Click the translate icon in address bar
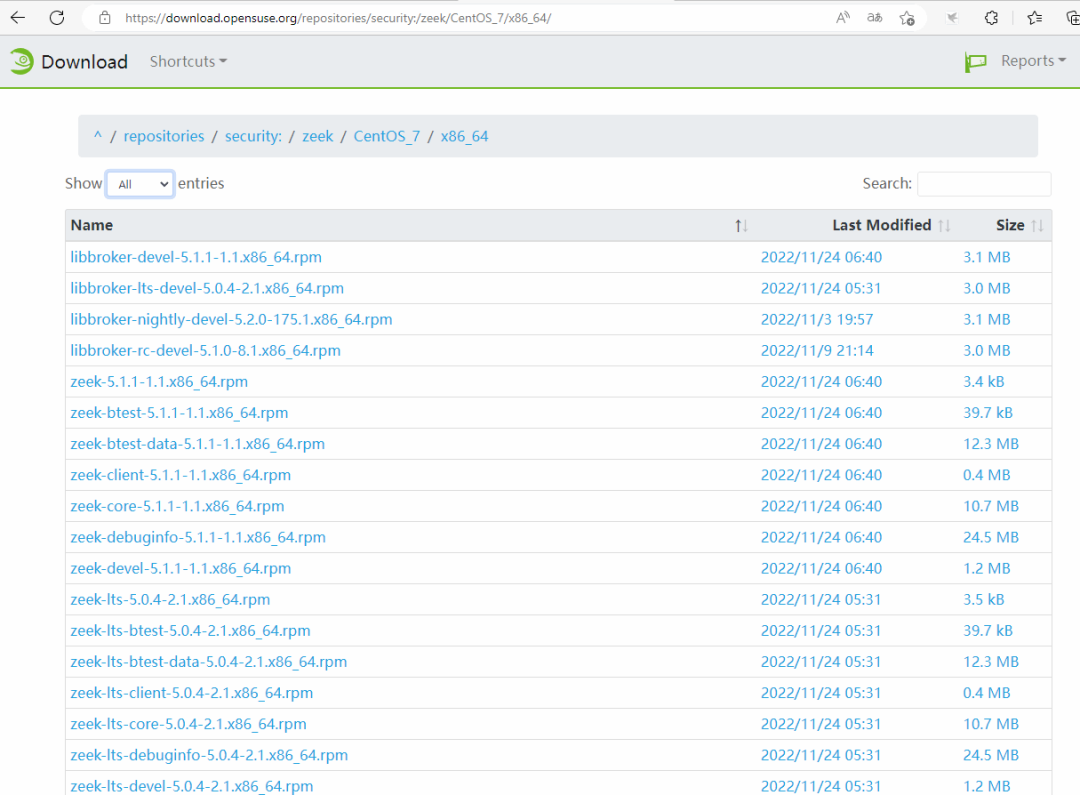The width and height of the screenshot is (1080, 795). (x=874, y=18)
